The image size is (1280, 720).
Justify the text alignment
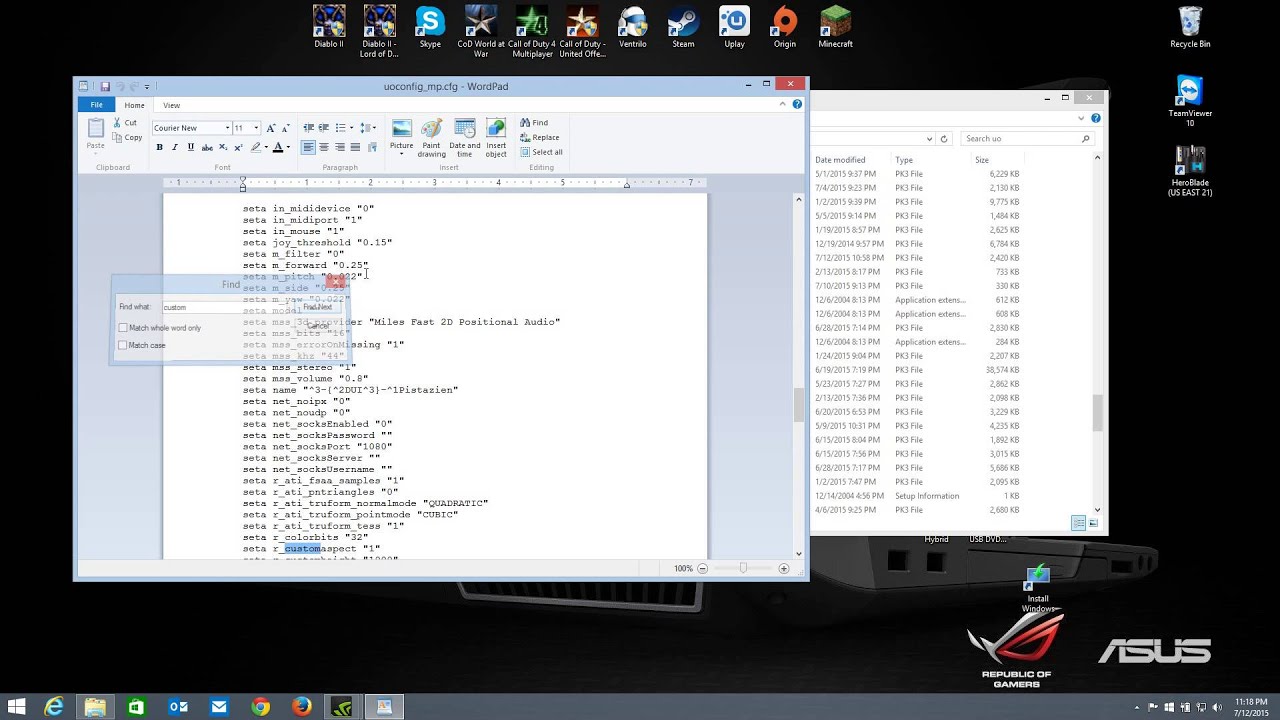pos(355,147)
